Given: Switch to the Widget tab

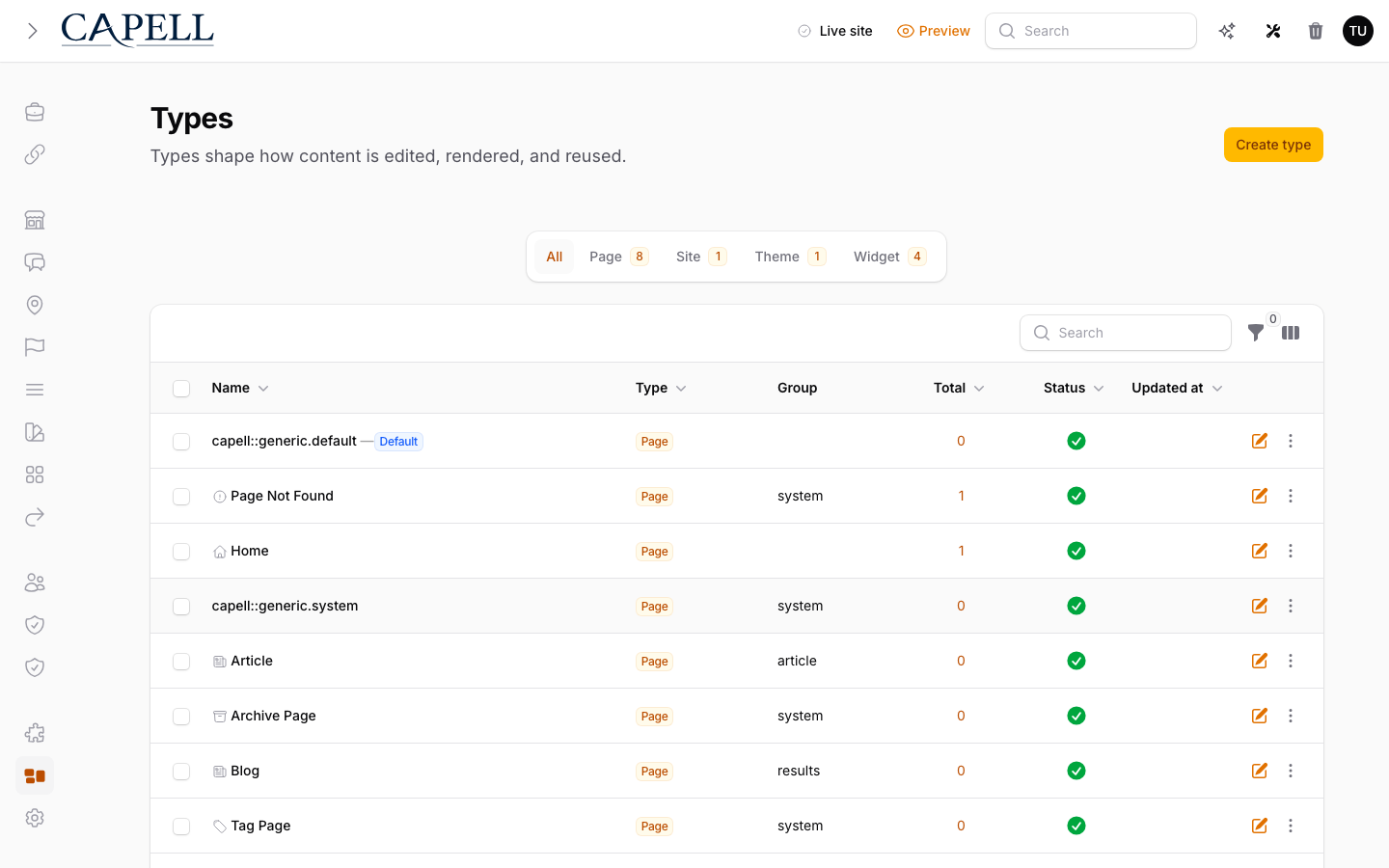Looking at the screenshot, I should point(890,257).
